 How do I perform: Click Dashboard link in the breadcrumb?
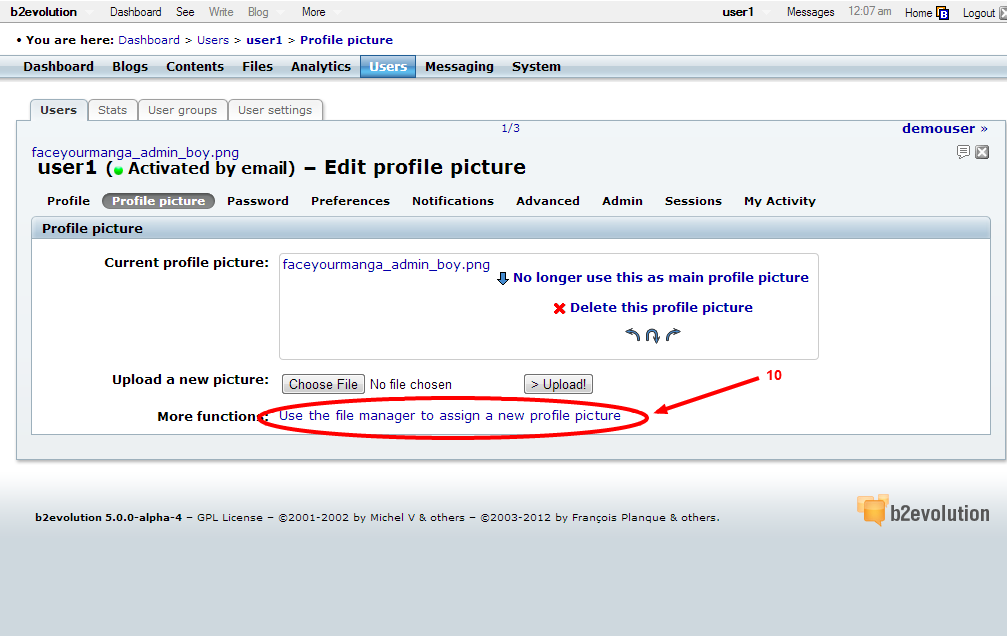149,40
